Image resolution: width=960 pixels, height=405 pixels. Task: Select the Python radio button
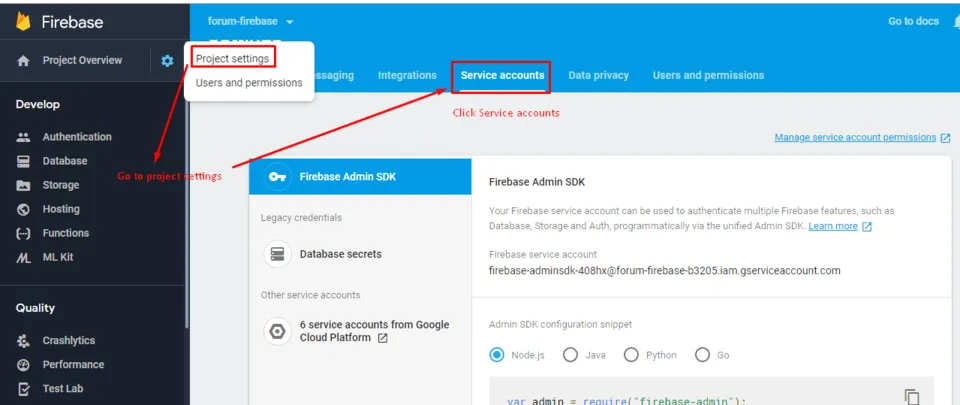tap(631, 355)
